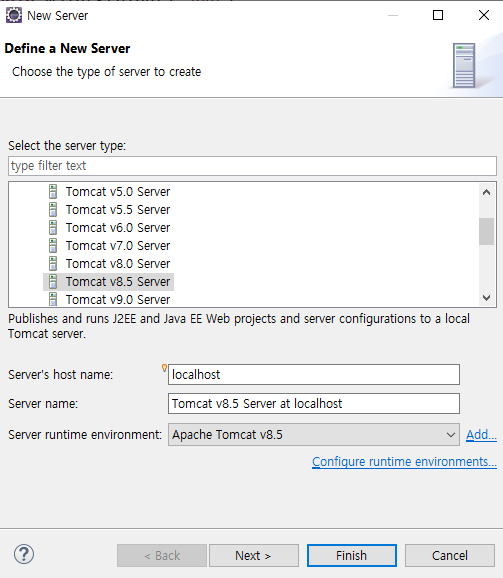The height and width of the screenshot is (578, 503).
Task: Click the Tomcat v6.0 Server icon
Action: point(53,228)
